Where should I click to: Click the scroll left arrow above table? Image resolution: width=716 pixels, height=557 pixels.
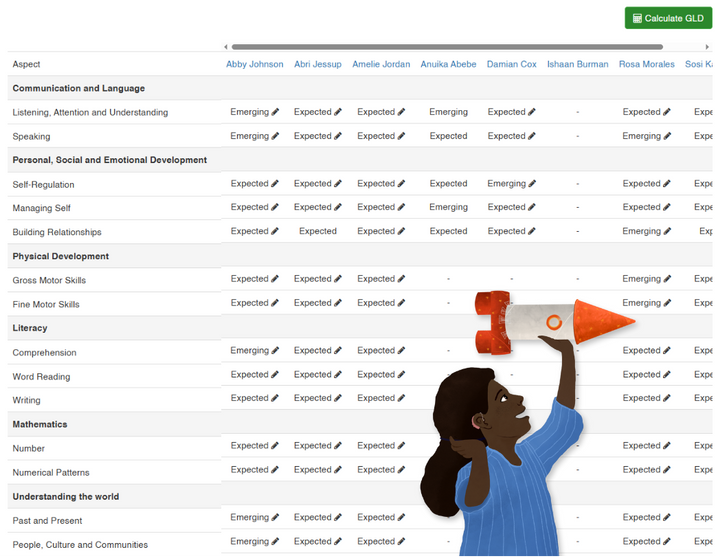(226, 46)
